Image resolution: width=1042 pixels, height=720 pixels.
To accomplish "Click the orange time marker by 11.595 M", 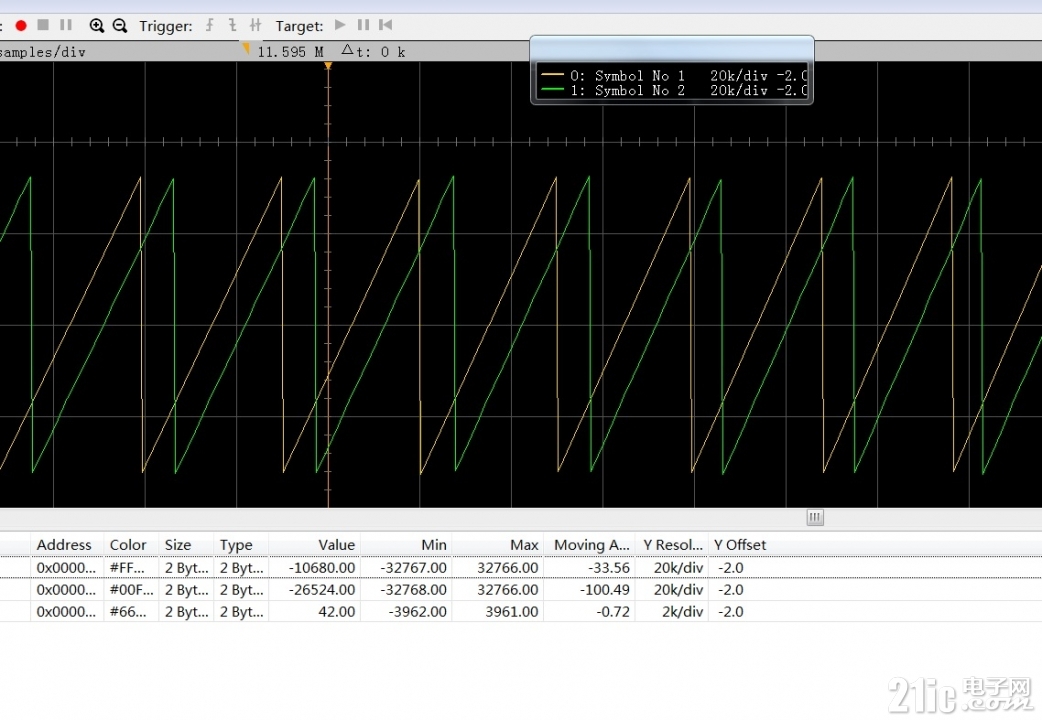I will [x=246, y=49].
